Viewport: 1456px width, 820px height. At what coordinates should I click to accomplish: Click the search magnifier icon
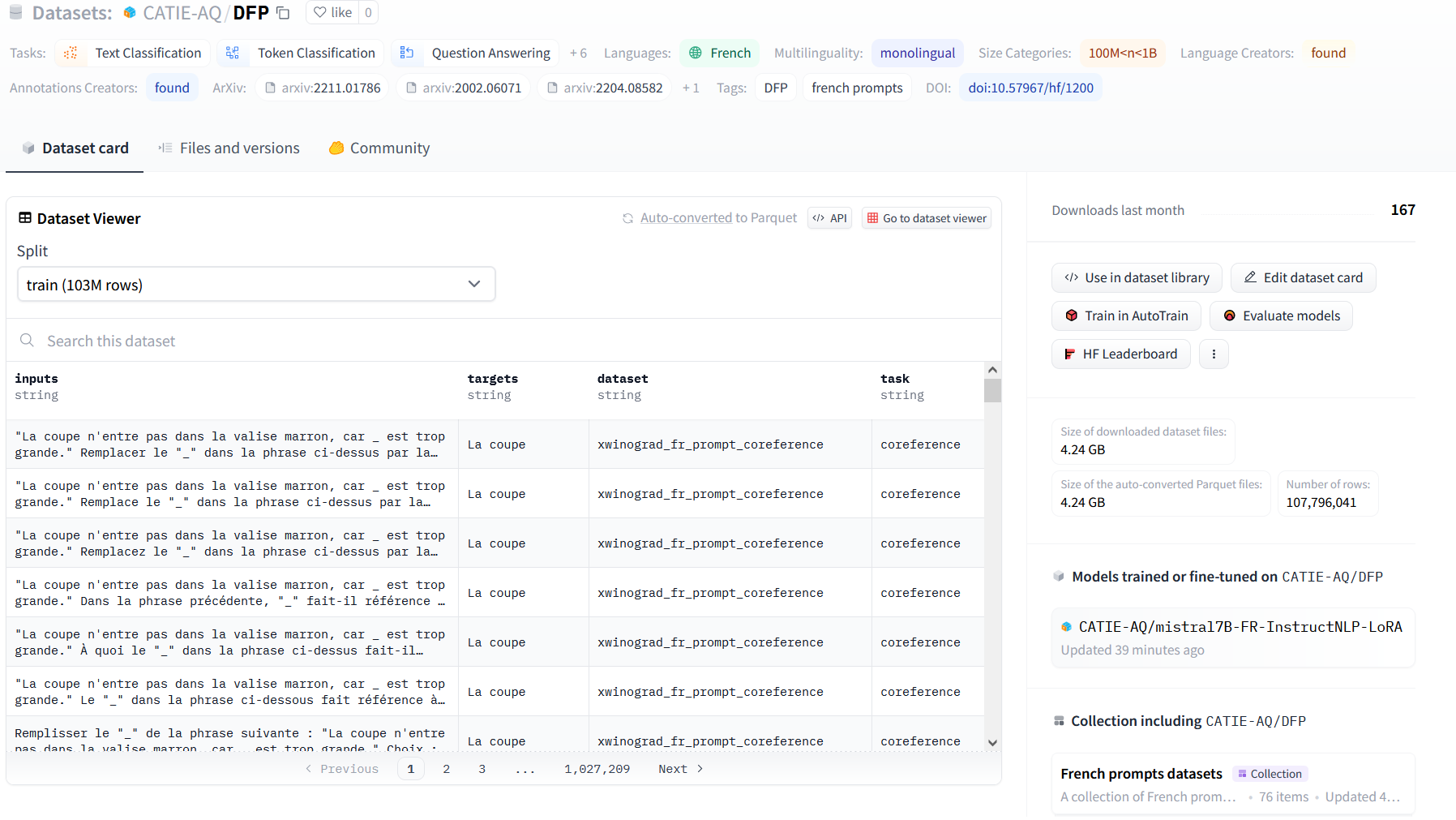(27, 341)
